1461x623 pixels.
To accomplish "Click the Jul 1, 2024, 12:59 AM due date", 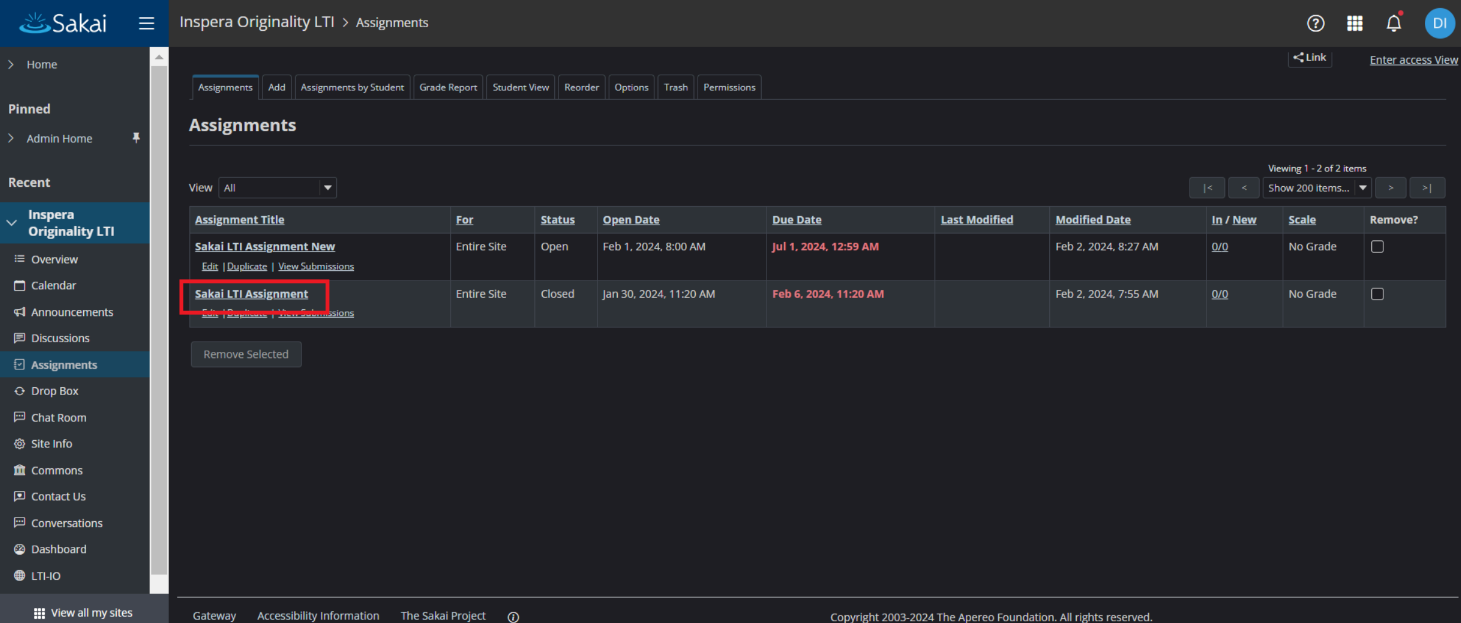I will click(x=825, y=247).
